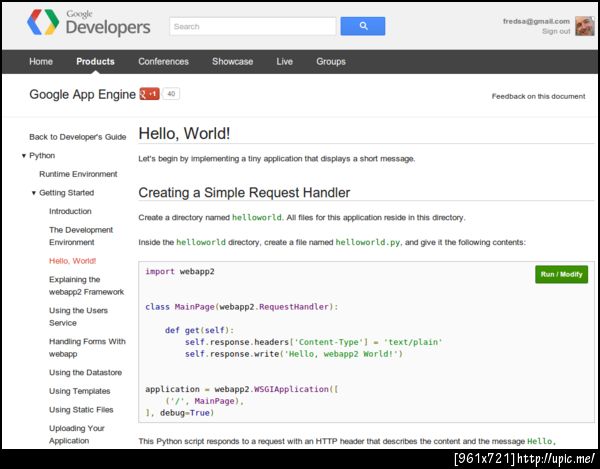The height and width of the screenshot is (469, 600).
Task: Click the 'class MainPage' code line
Action: click(x=241, y=307)
